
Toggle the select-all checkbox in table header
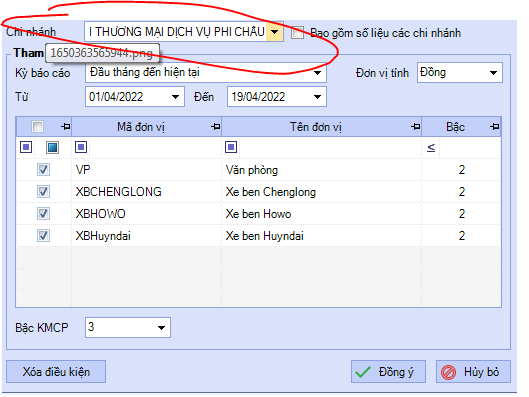point(37,127)
